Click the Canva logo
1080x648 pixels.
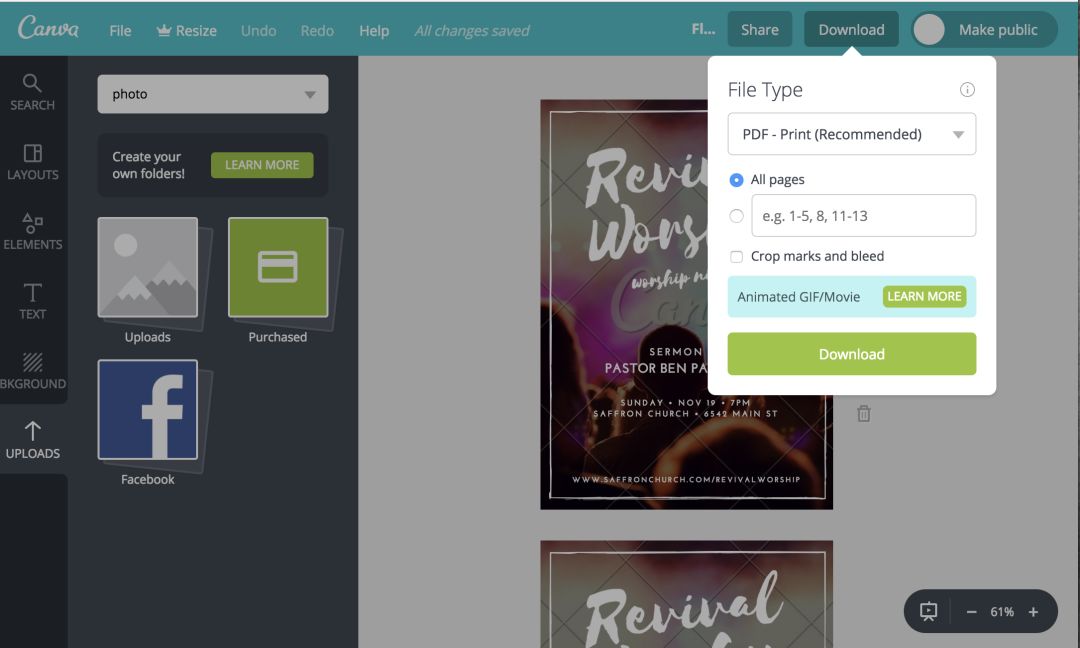point(48,28)
